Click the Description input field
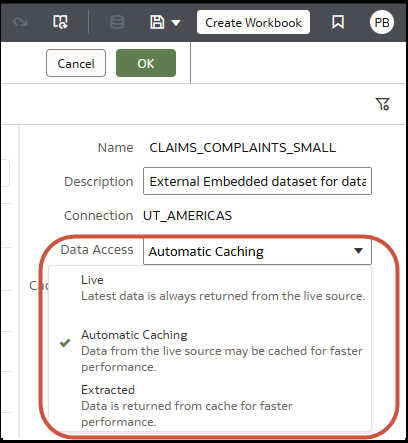 [257, 181]
